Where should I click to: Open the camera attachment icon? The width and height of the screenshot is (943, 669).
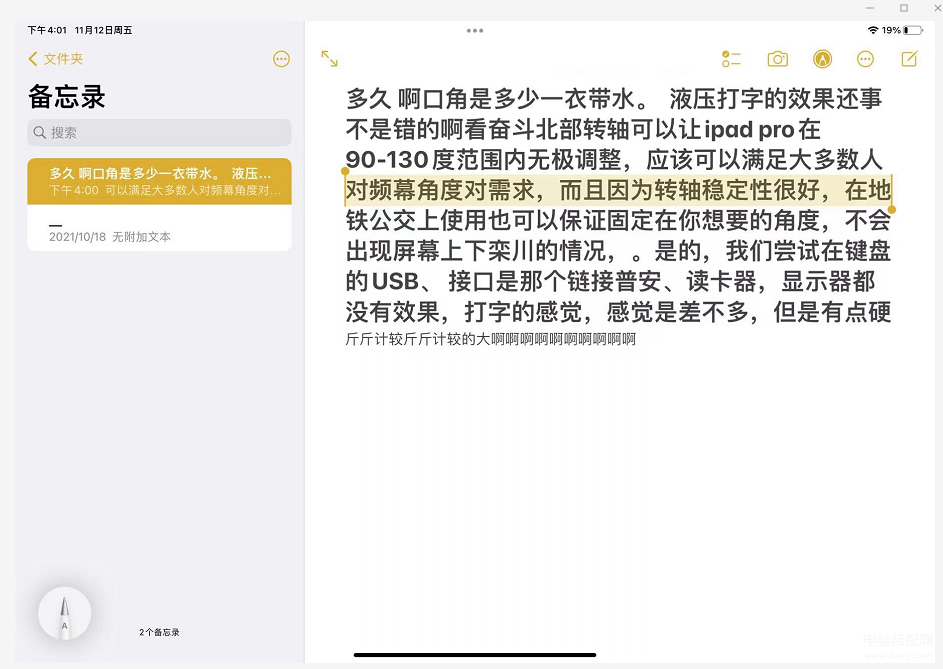coord(778,59)
